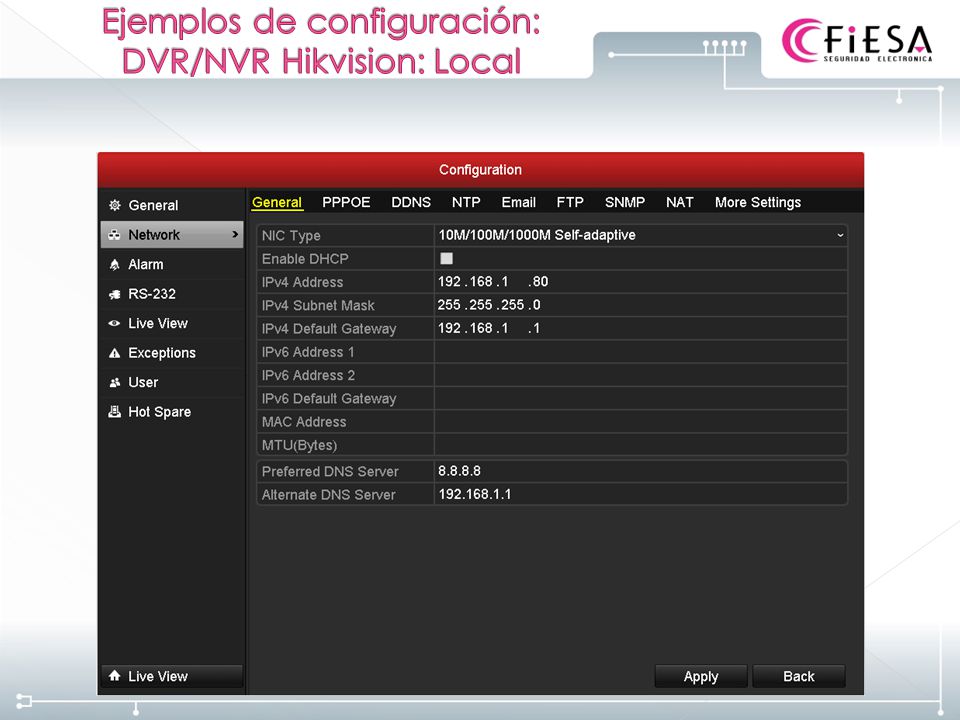Expand the Network submenu arrow

coord(234,234)
